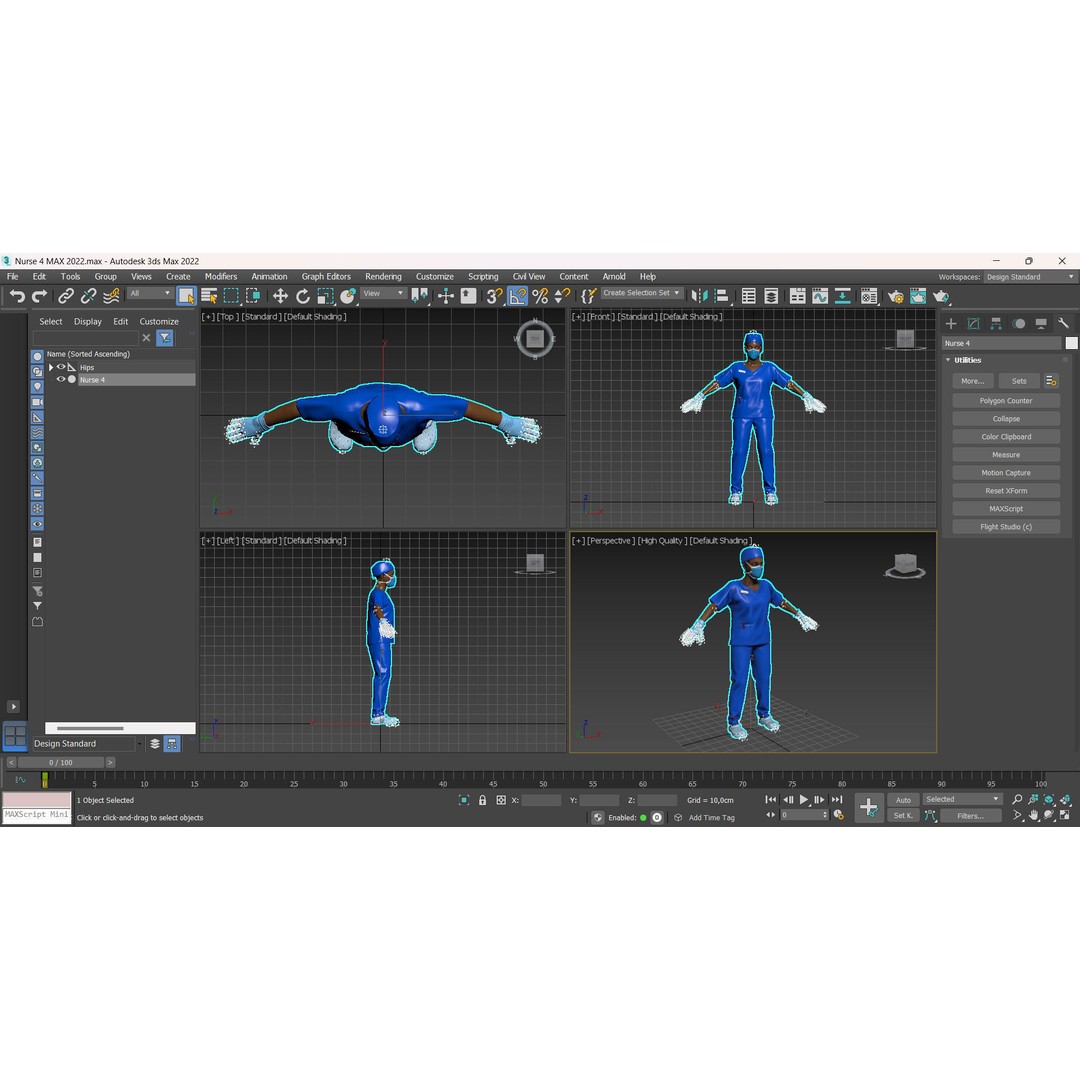This screenshot has width=1080, height=1080.
Task: Click the Align tool icon
Action: click(721, 296)
